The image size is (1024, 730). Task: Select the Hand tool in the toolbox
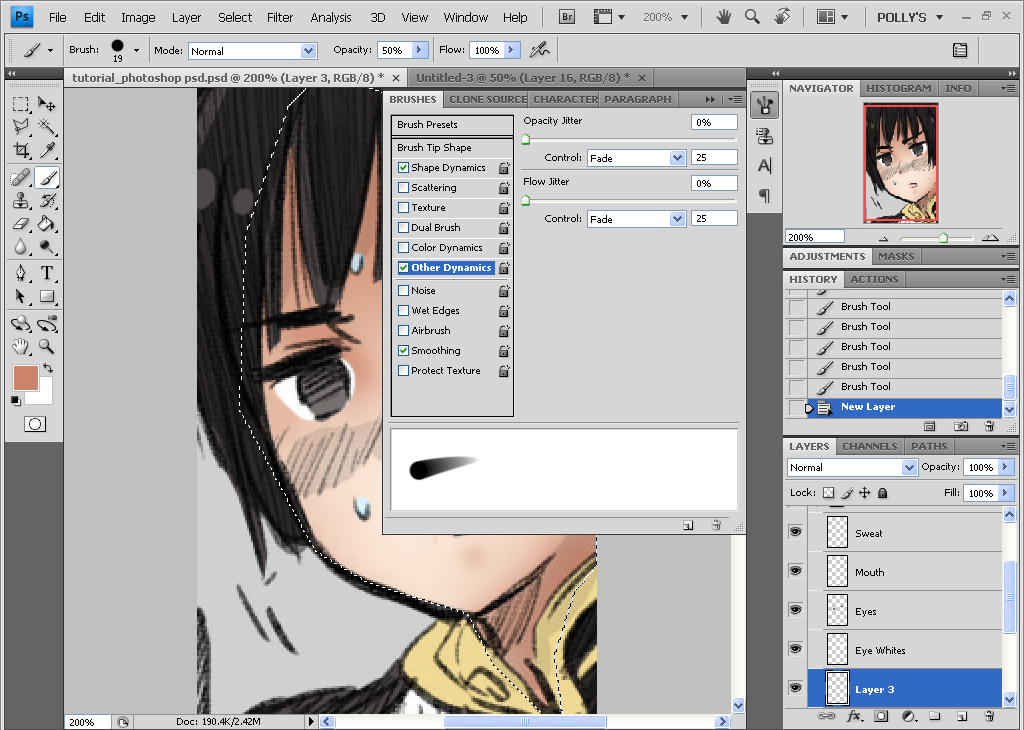(21, 346)
